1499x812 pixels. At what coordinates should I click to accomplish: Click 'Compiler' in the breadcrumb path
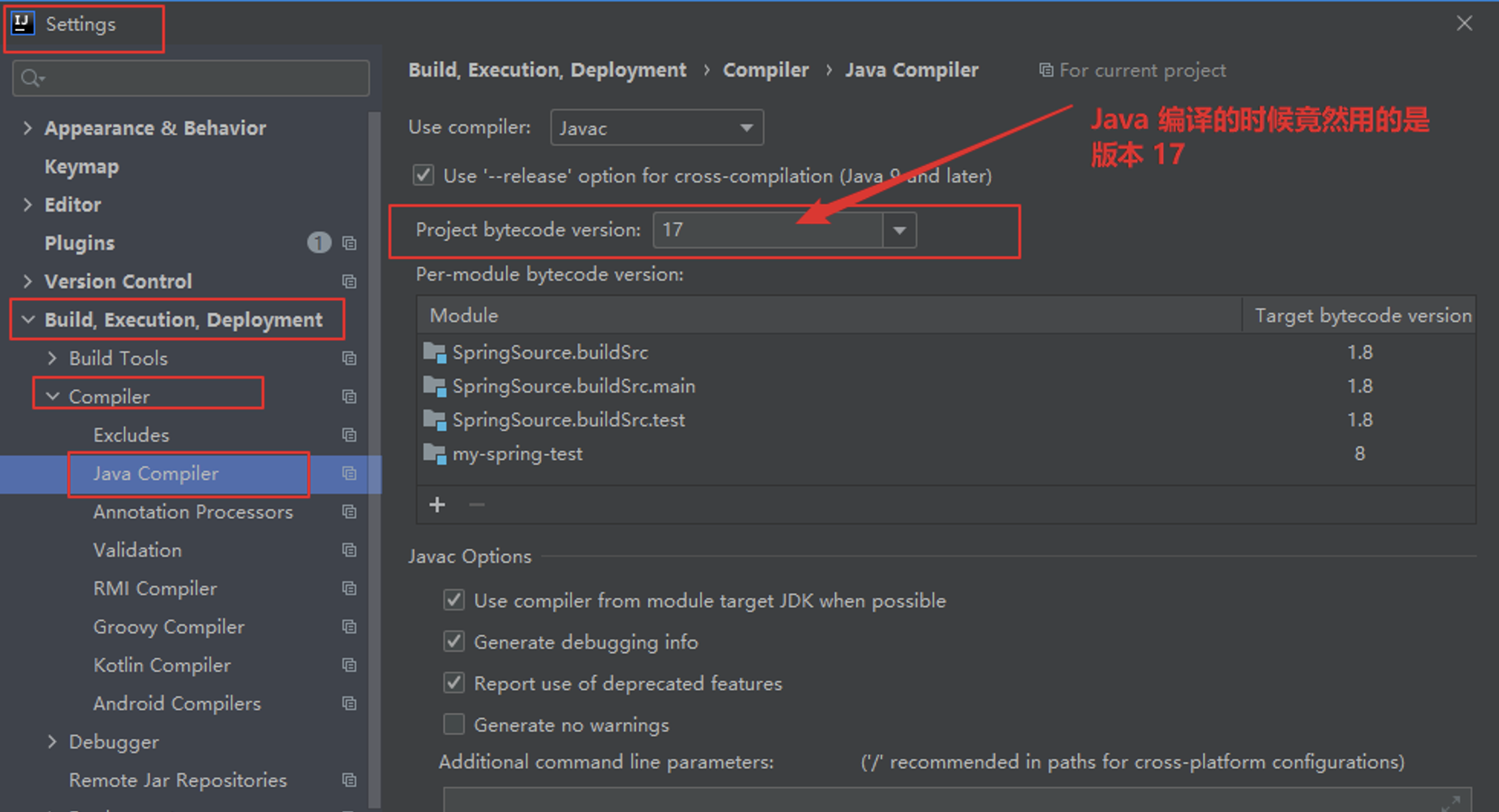[x=766, y=71]
